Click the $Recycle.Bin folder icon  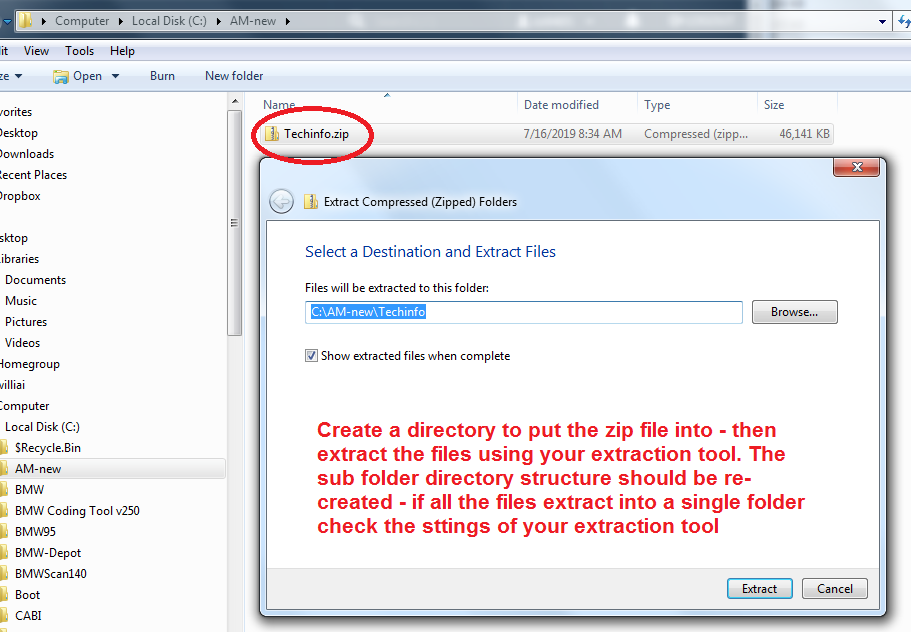[4, 447]
